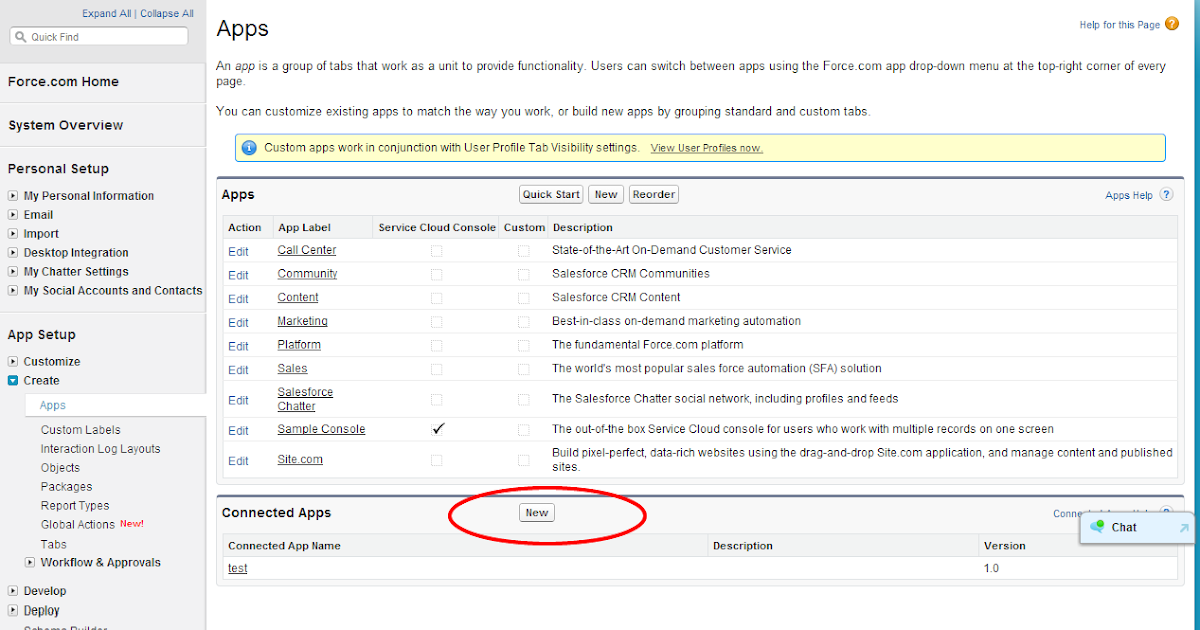Screen dimensions: 1200x630
Task: Click Collapse All link
Action: point(167,14)
